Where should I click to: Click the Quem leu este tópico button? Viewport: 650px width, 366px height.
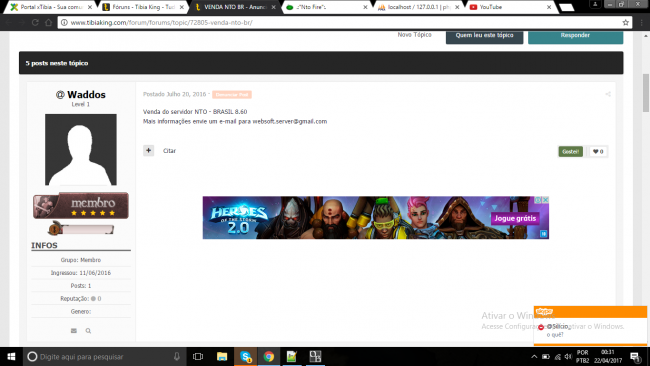click(484, 36)
